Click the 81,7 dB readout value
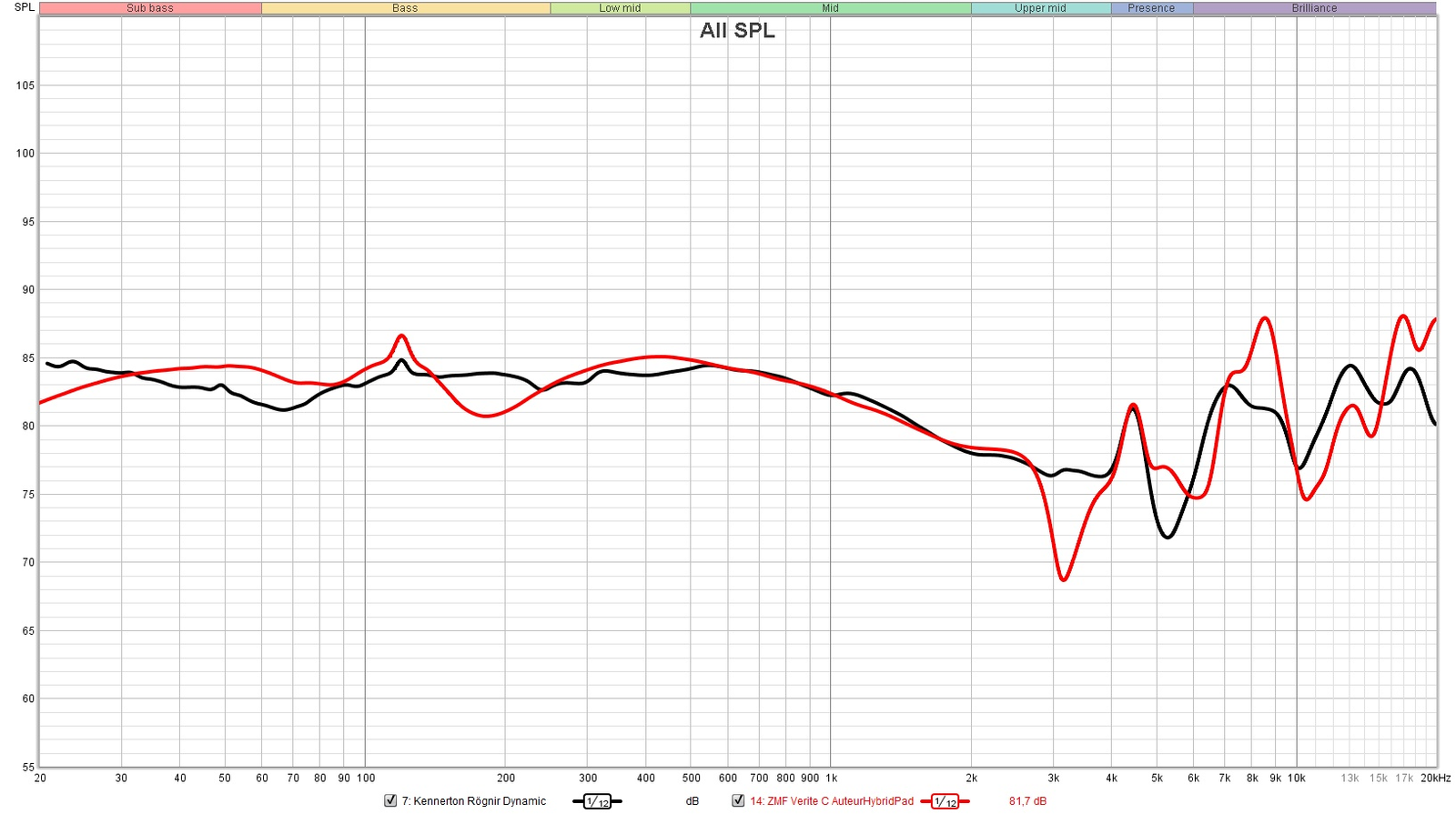Screen dimensions: 1456x814 point(1027,801)
